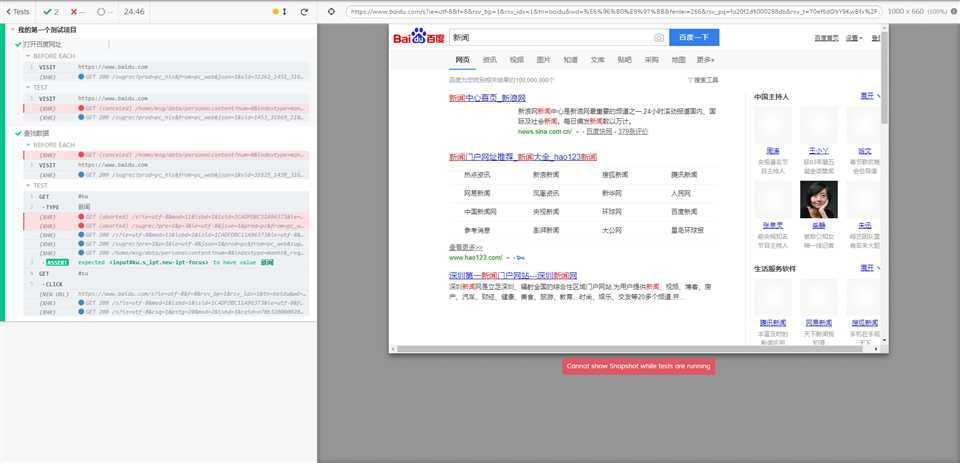The width and height of the screenshot is (960, 463).
Task: Open the search tools filter
Action: [703, 80]
